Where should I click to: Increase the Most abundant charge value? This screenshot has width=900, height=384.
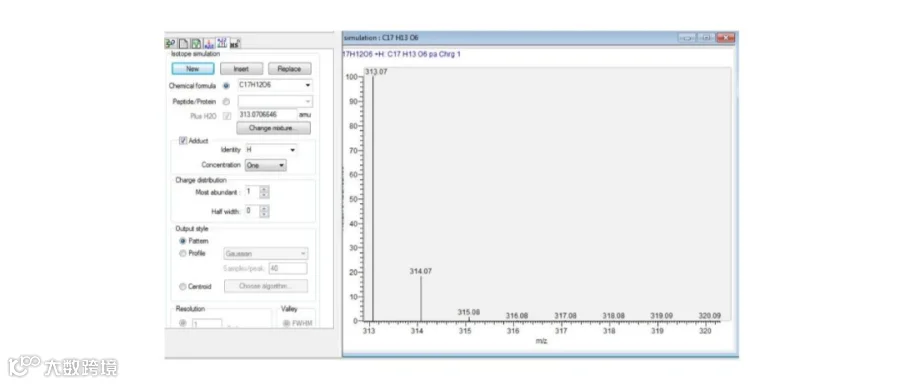click(x=264, y=189)
